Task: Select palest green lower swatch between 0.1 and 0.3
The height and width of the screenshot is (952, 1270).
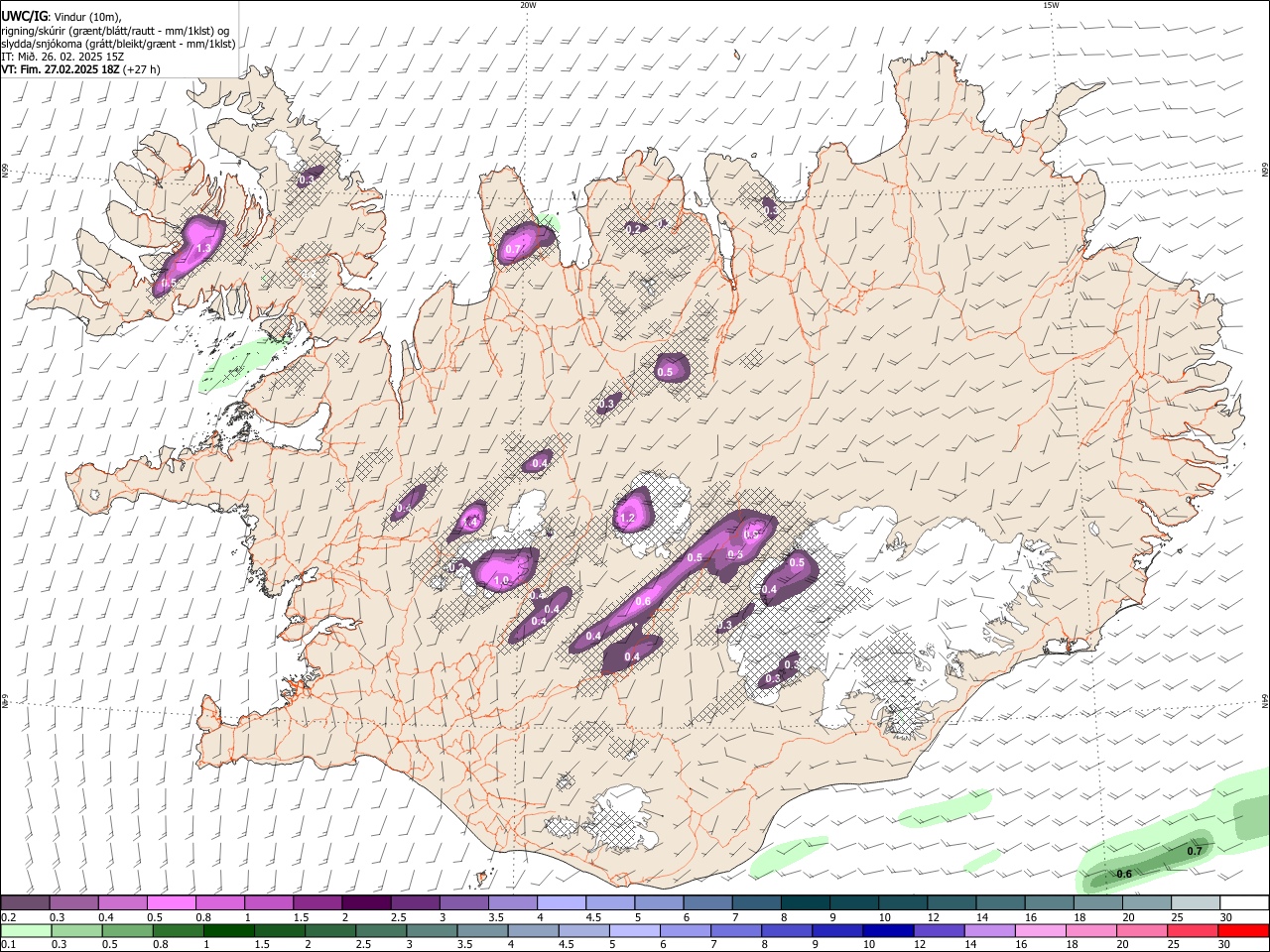Action: (26, 931)
